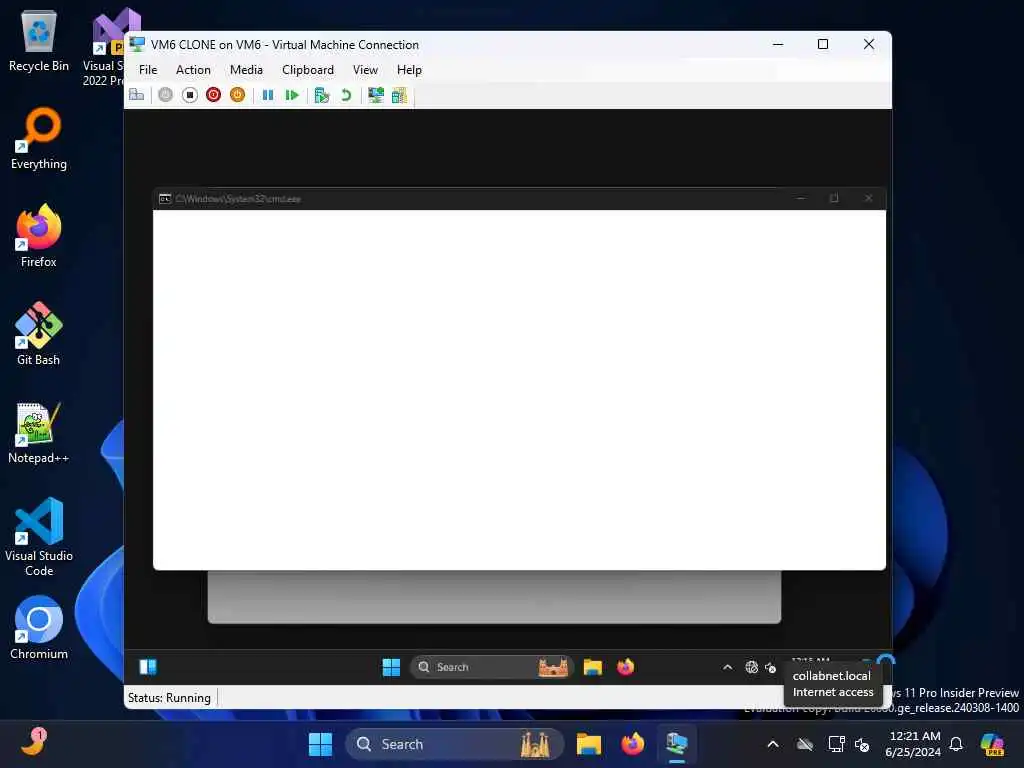Viewport: 1024px width, 768px height.
Task: Open the host widgets icon with badge
Action: [x=33, y=743]
